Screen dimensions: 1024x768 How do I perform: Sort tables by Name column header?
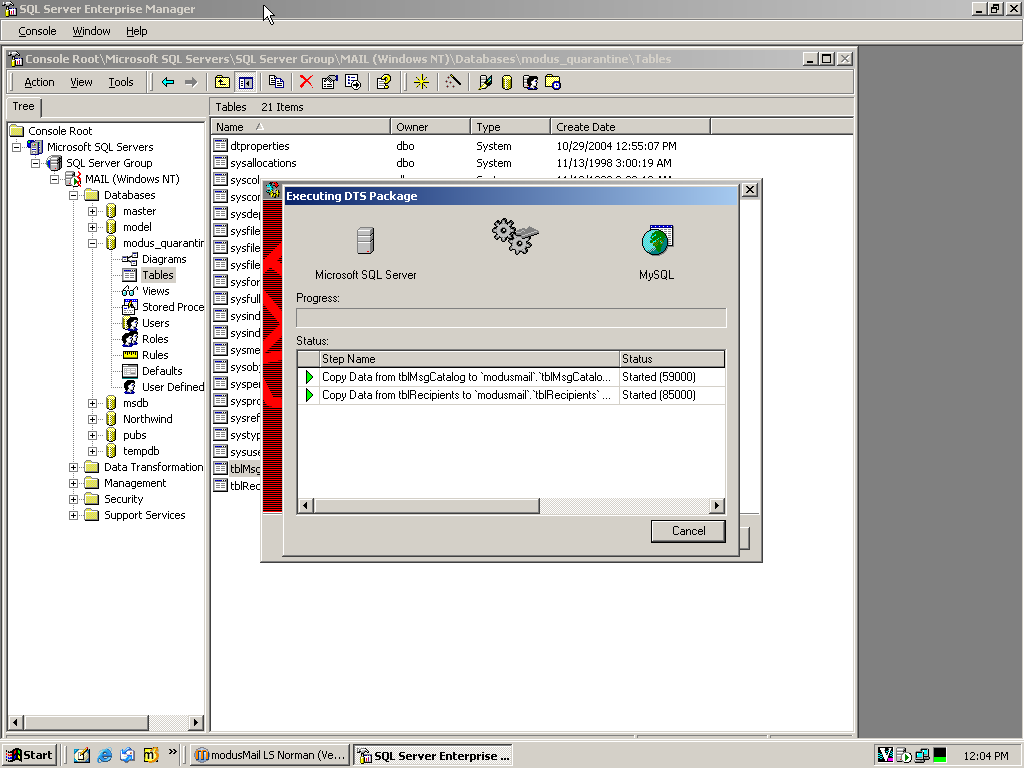tap(301, 127)
